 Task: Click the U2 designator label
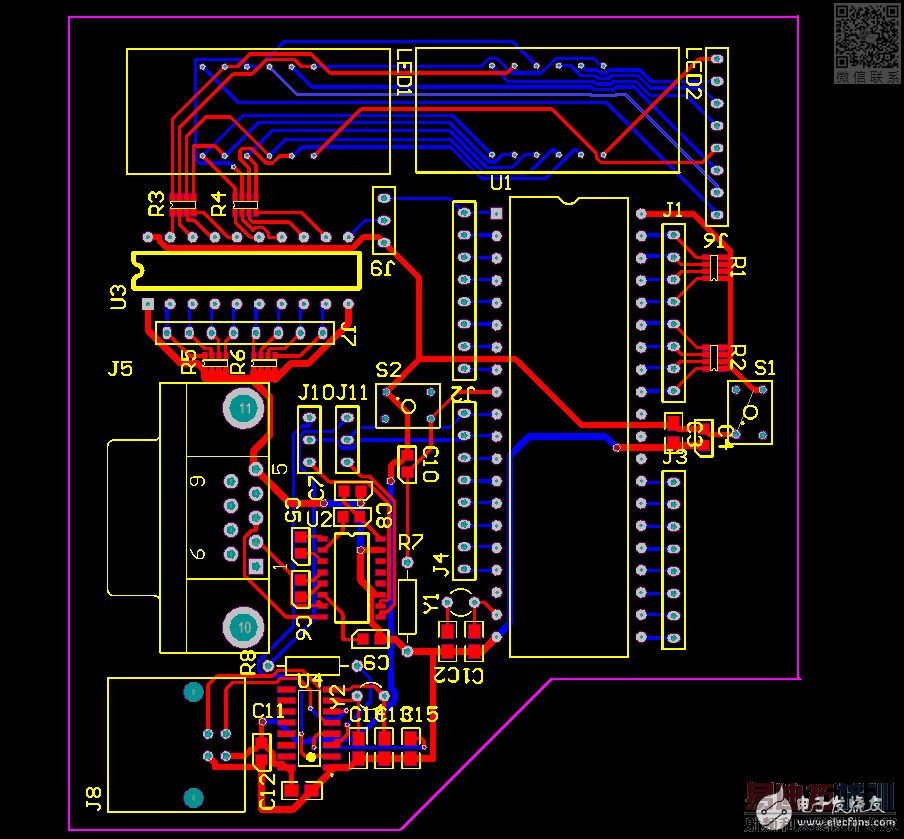click(x=319, y=519)
